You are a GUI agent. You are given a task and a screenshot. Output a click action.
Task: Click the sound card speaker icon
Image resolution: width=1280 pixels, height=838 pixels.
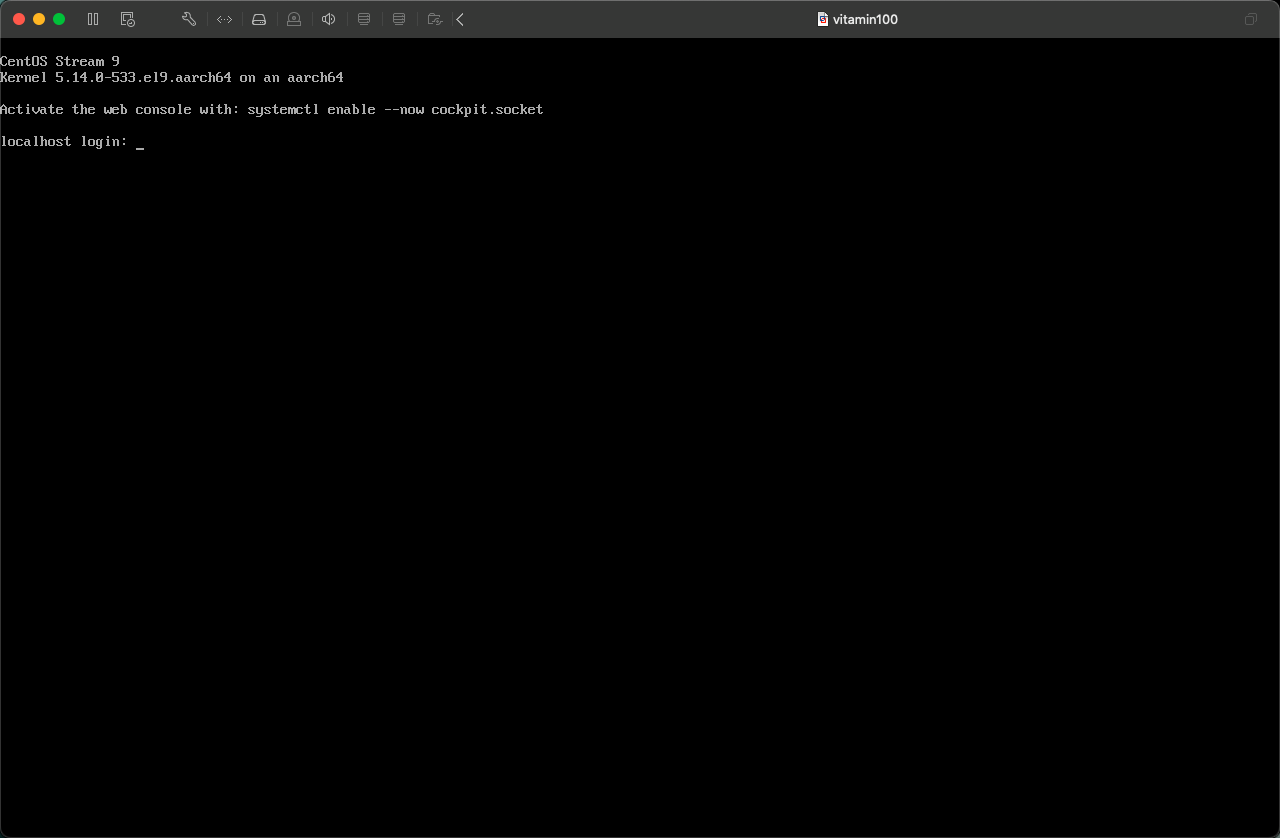328,19
